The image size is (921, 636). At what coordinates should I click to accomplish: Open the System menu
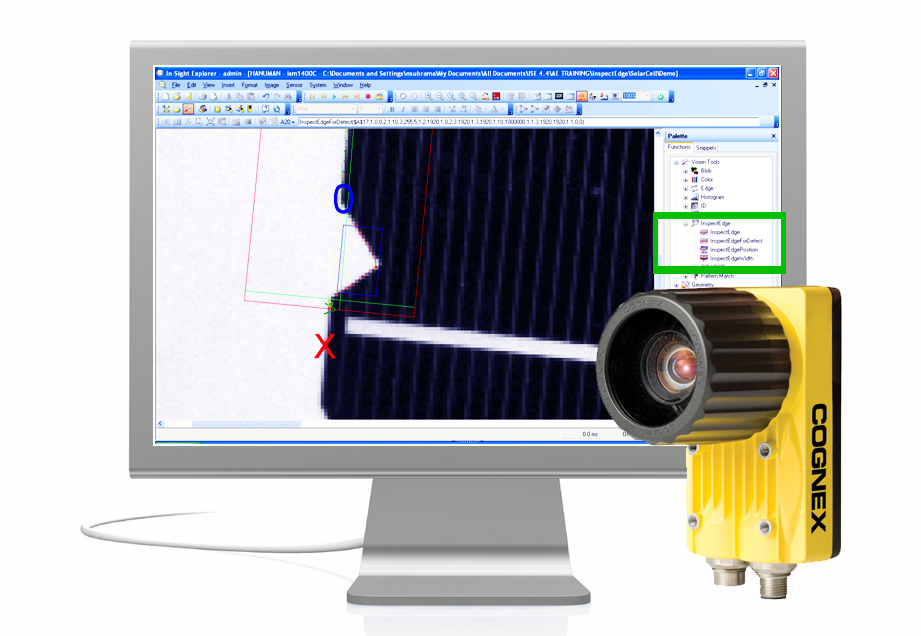click(318, 85)
